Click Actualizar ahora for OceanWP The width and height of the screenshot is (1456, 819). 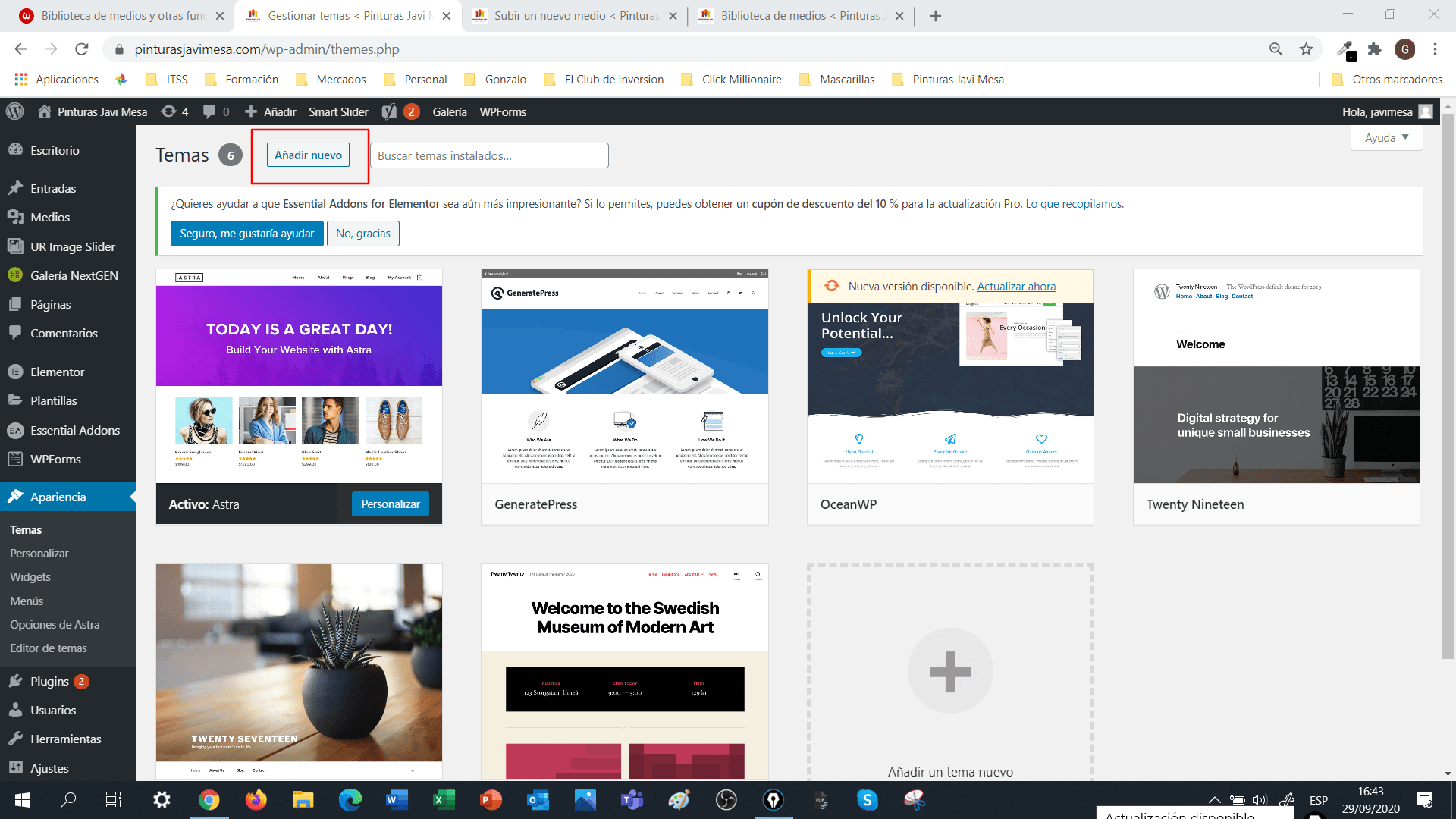tap(1016, 286)
